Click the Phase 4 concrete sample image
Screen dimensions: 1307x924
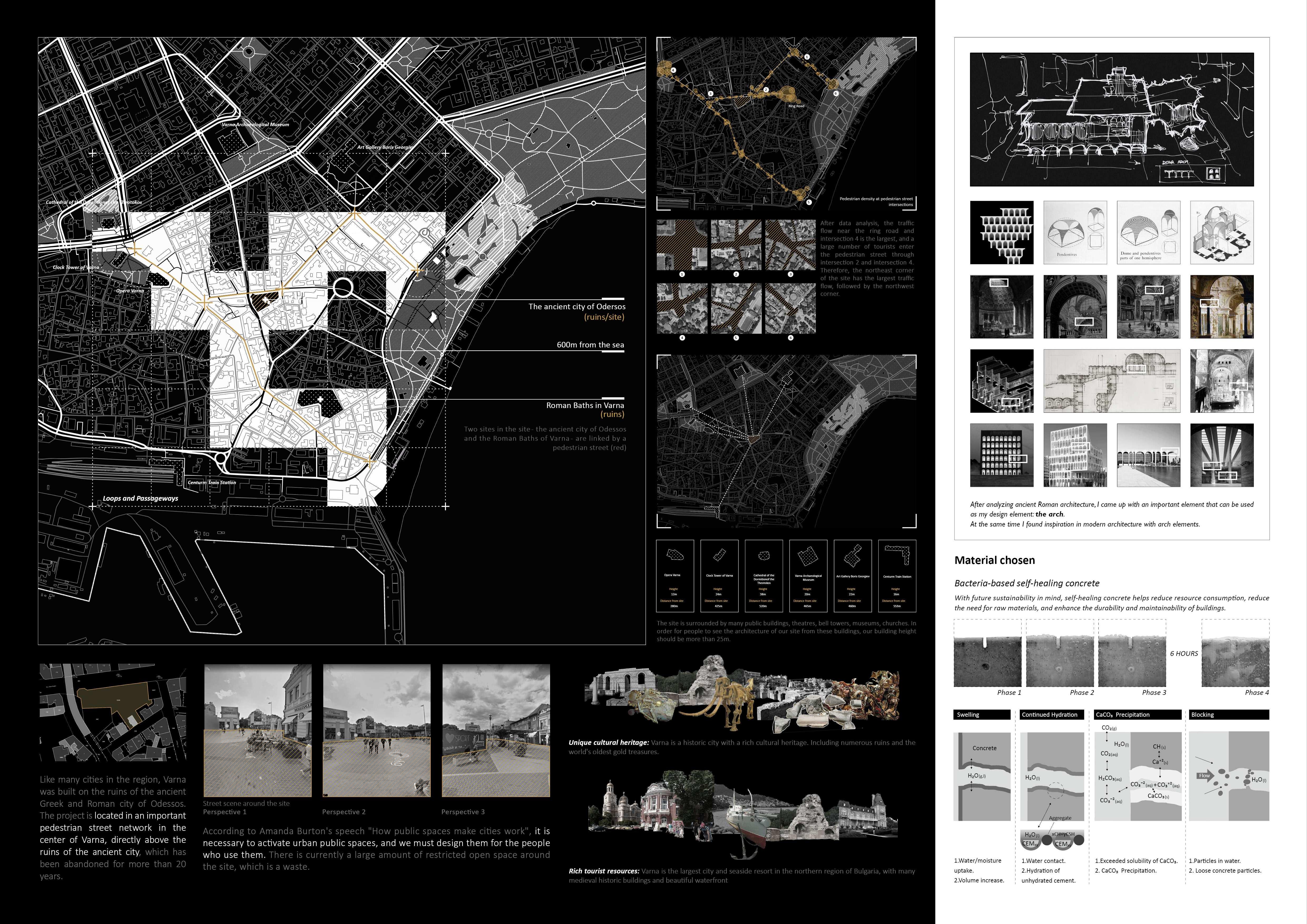click(1235, 662)
